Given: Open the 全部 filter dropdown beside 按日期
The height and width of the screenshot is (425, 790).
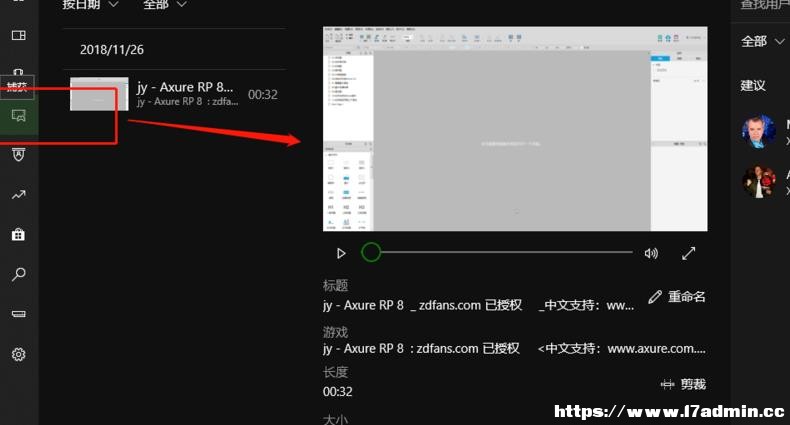Looking at the screenshot, I should (x=165, y=5).
